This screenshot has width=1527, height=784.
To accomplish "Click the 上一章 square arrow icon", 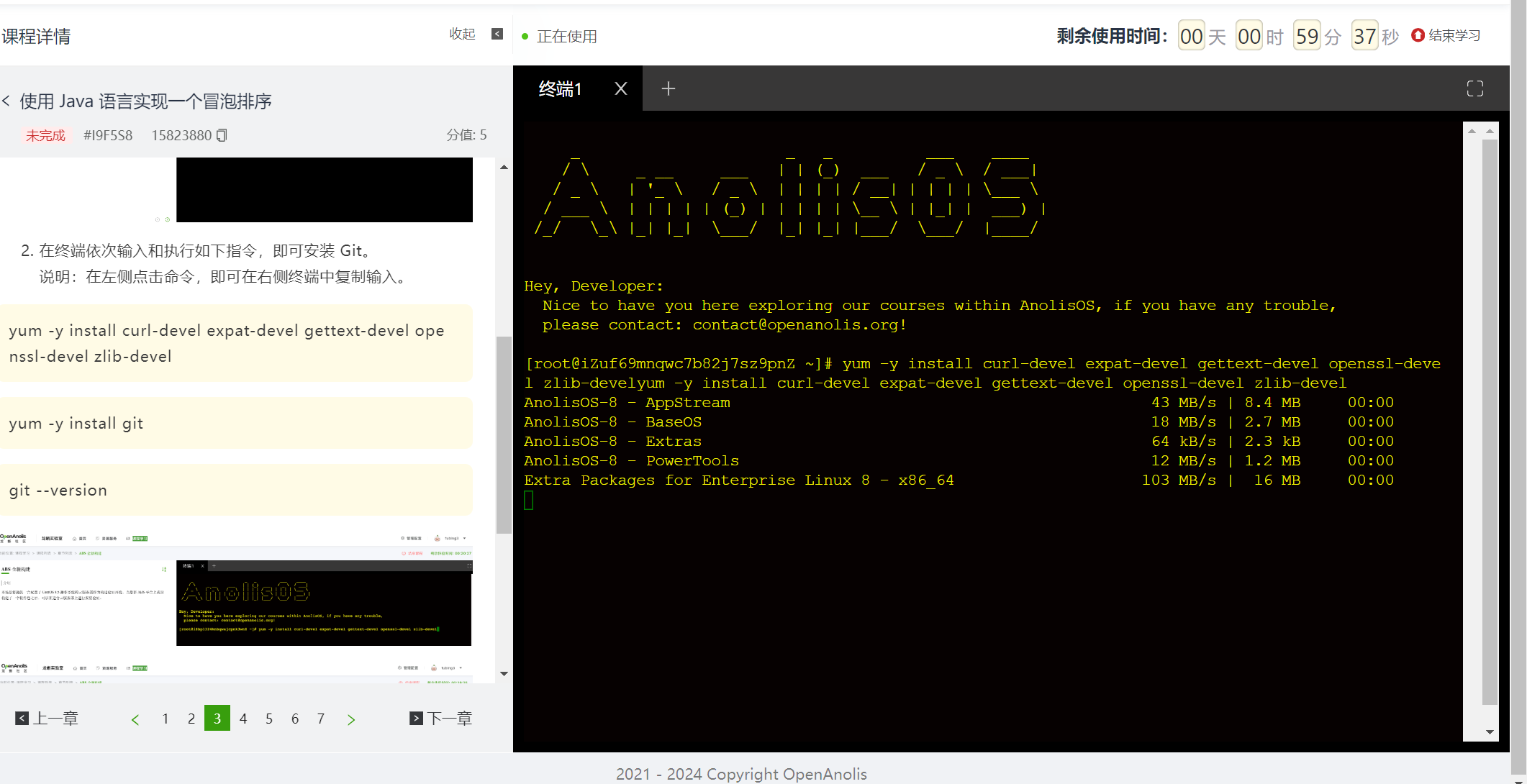I will click(x=22, y=718).
